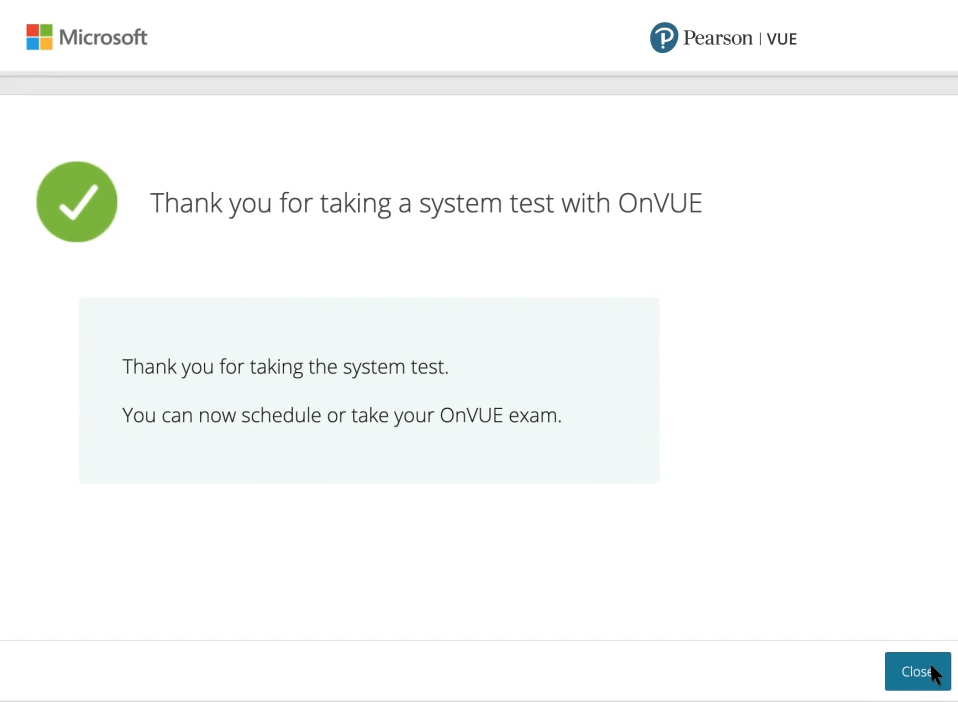Click the green square in Microsoft logo
The height and width of the screenshot is (702, 958).
46,31
